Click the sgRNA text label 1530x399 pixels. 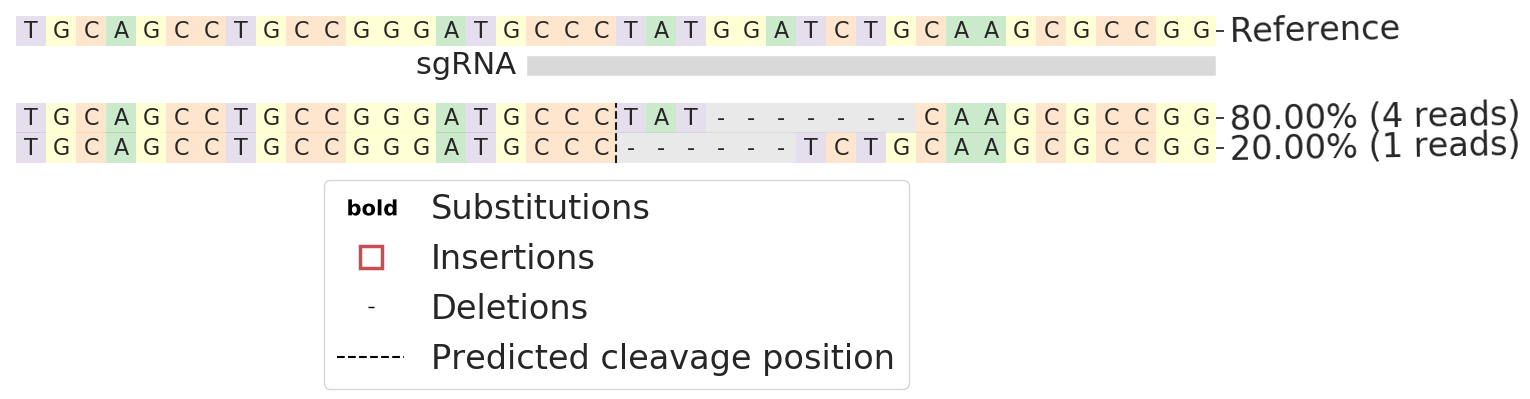coord(466,65)
